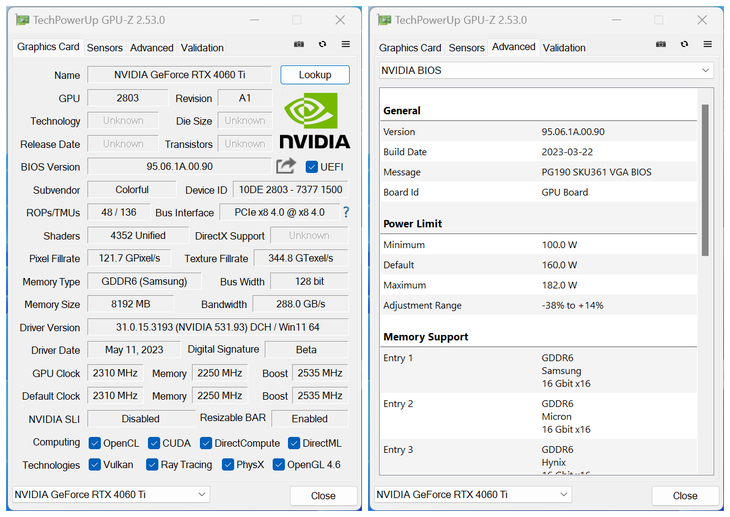Toggle the UEFI checkbox

(312, 167)
